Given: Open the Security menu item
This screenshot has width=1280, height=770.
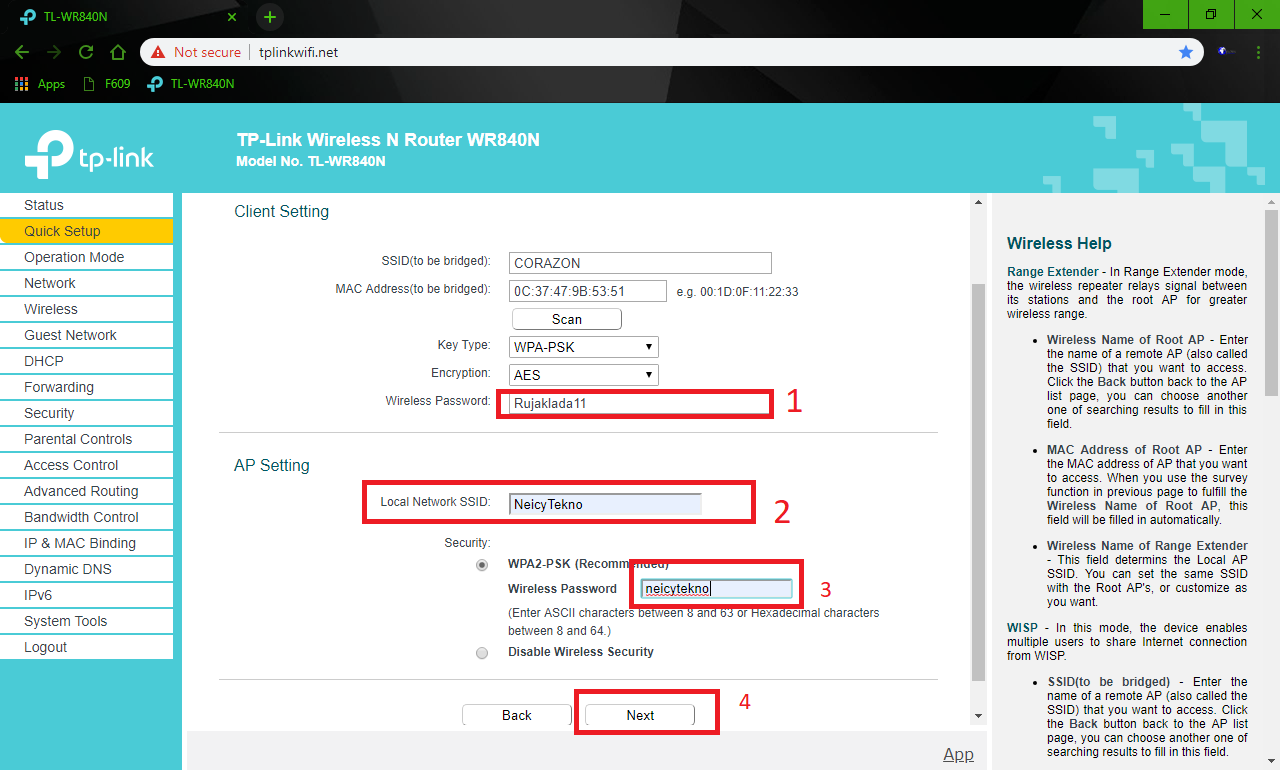Looking at the screenshot, I should coord(86,413).
